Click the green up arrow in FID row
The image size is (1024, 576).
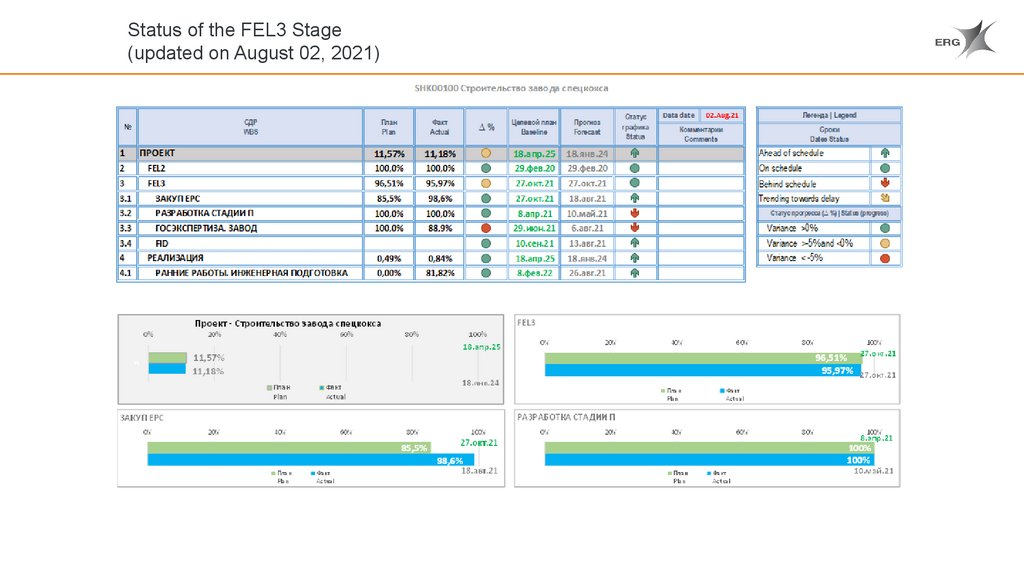pos(634,243)
